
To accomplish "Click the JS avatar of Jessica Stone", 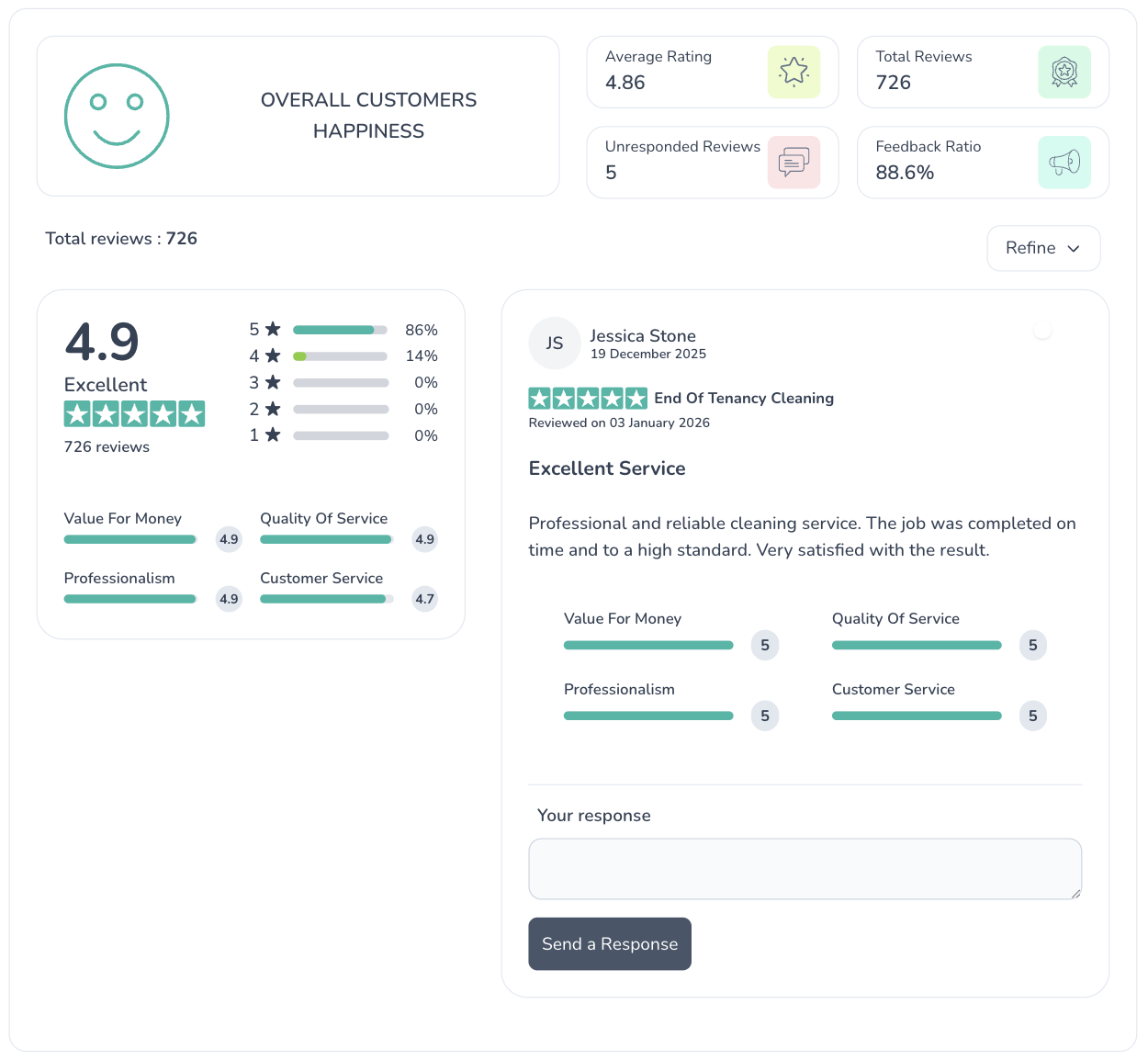I will [555, 343].
